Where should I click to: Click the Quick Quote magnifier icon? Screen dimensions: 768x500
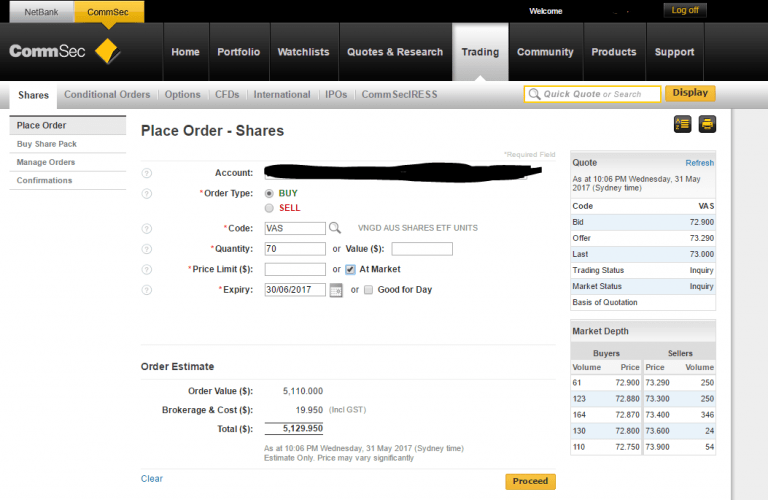click(534, 94)
